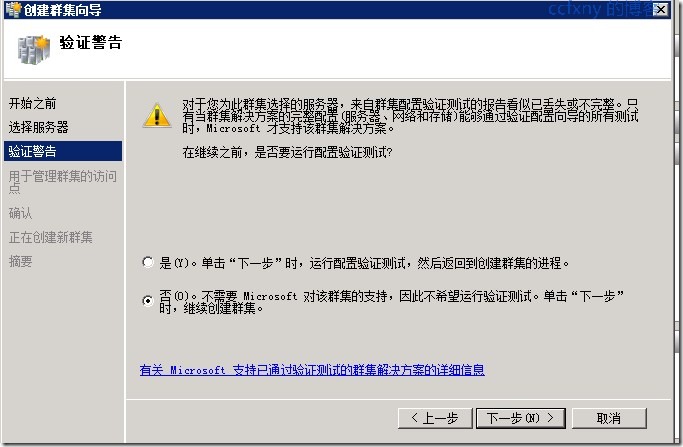Select the highlighted 验证警告 step
The image size is (683, 447).
coord(63,151)
